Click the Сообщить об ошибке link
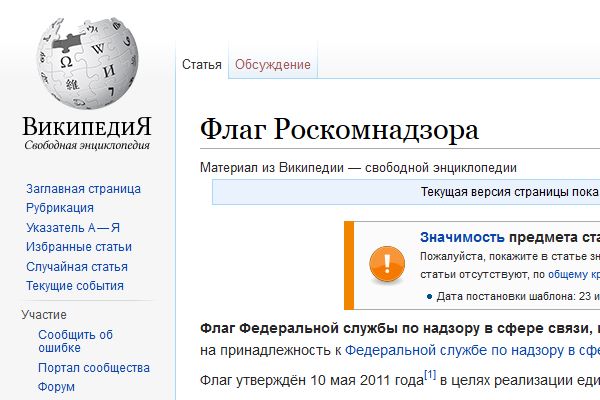The image size is (600, 400). (x=75, y=342)
